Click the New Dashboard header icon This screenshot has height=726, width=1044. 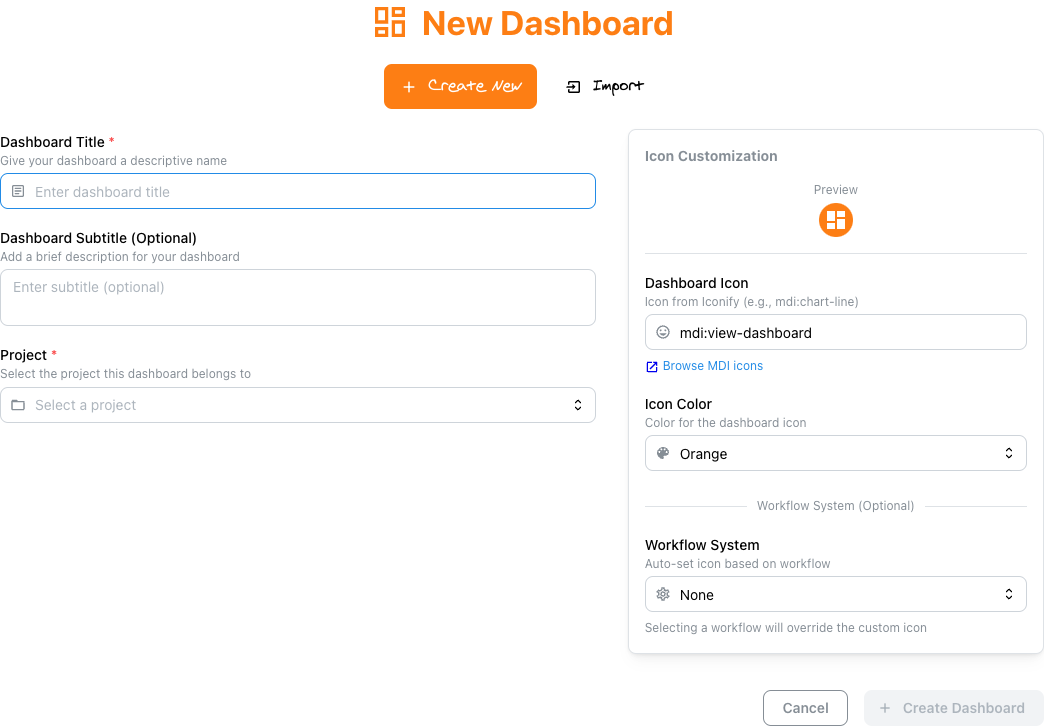390,22
